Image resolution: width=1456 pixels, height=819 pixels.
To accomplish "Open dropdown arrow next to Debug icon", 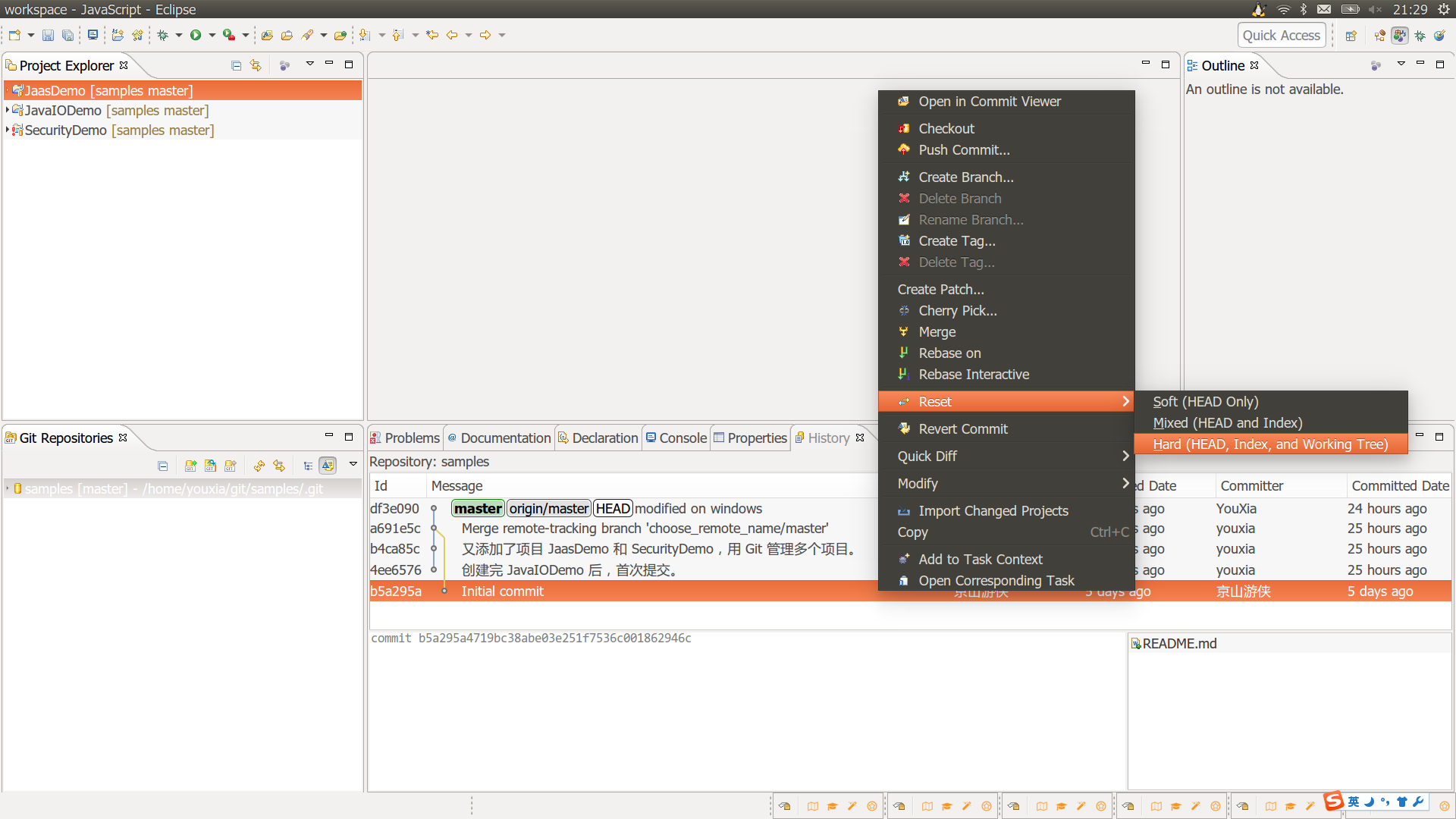I will (179, 35).
